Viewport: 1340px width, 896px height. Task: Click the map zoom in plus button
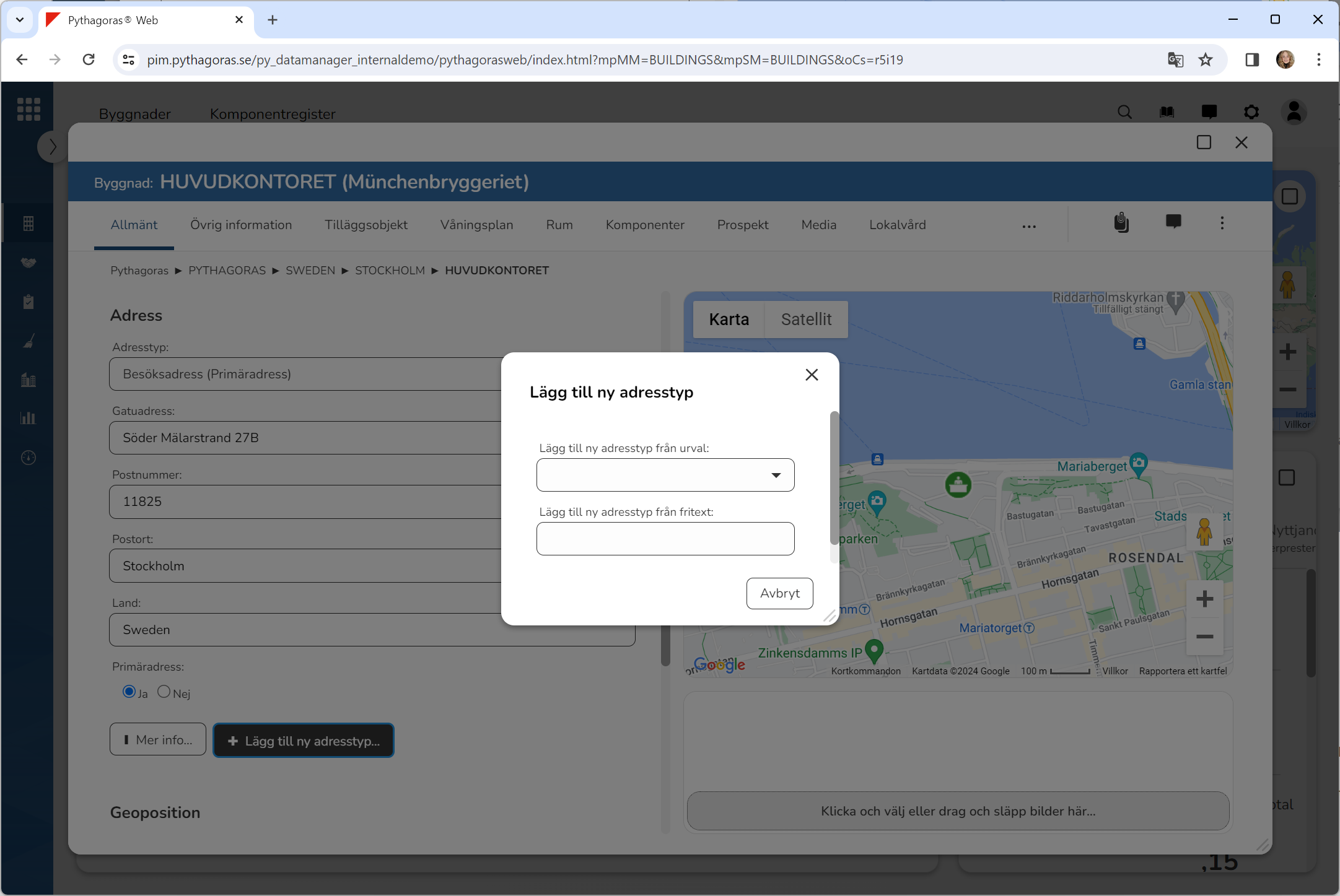(x=1204, y=599)
